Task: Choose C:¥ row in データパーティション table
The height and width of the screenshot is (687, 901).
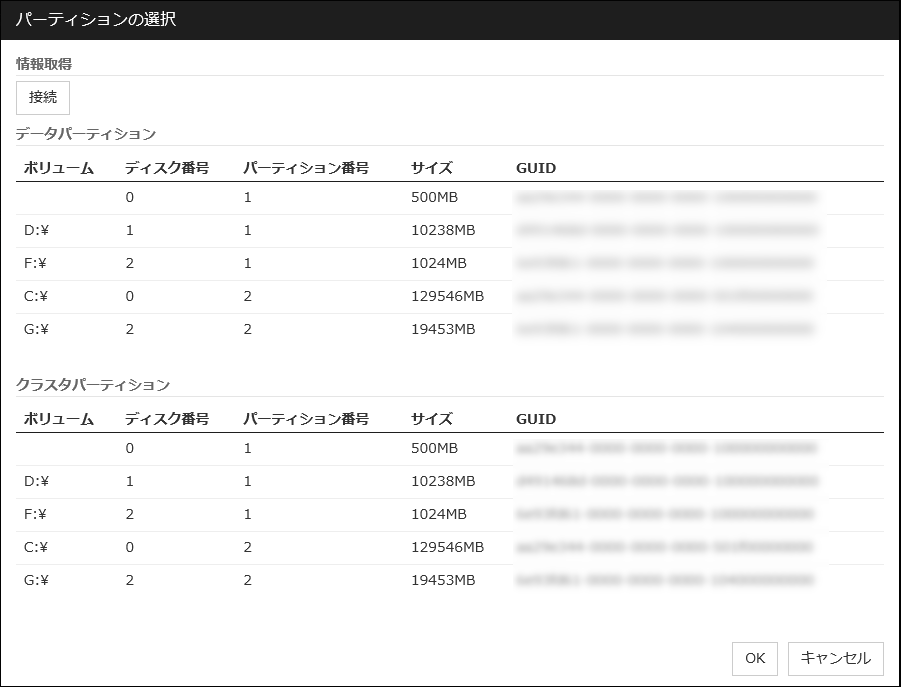Action: click(37, 297)
